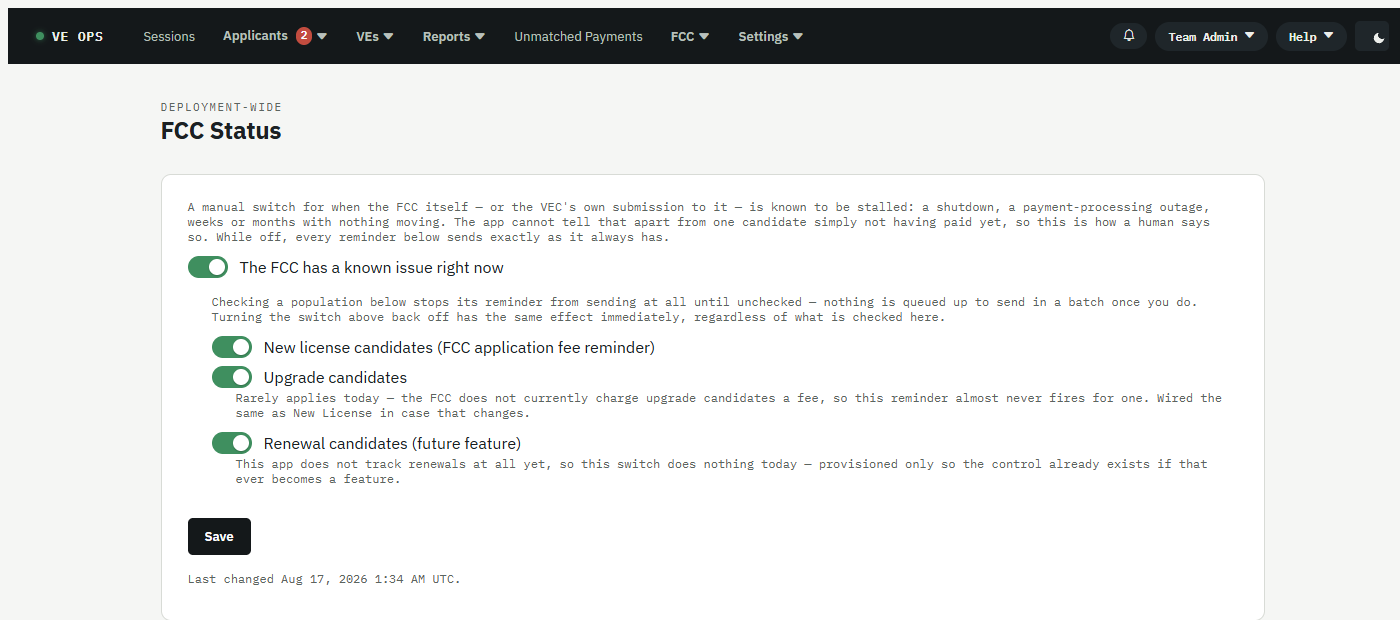The height and width of the screenshot is (620, 1400).
Task: Toggle dark mode moon icon
Action: click(x=1379, y=37)
